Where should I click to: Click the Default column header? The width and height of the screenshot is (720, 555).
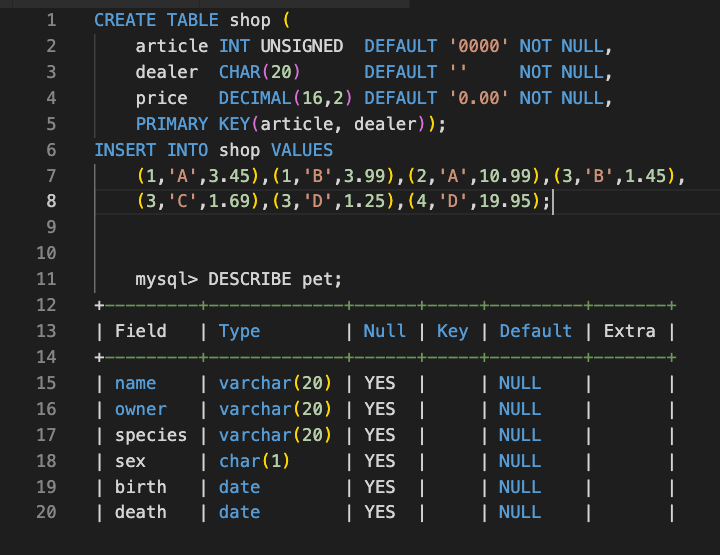coord(535,331)
